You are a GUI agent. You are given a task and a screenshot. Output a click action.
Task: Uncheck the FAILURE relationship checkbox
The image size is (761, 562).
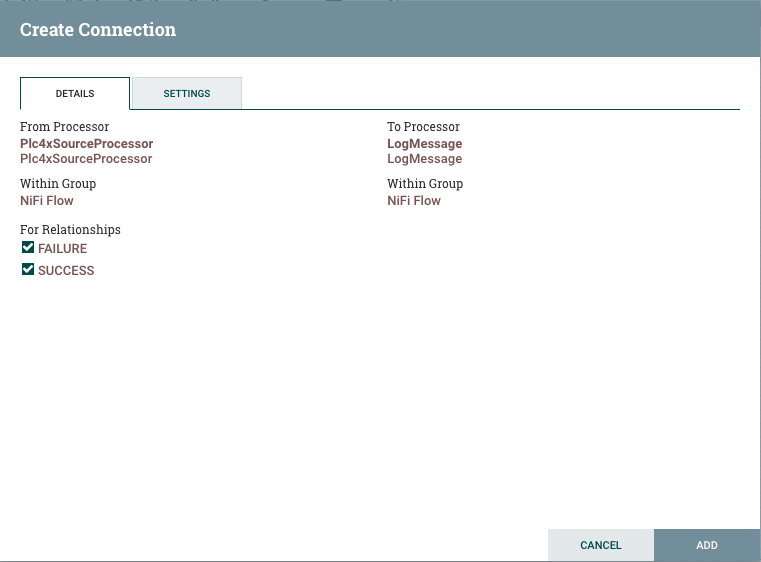(x=28, y=248)
